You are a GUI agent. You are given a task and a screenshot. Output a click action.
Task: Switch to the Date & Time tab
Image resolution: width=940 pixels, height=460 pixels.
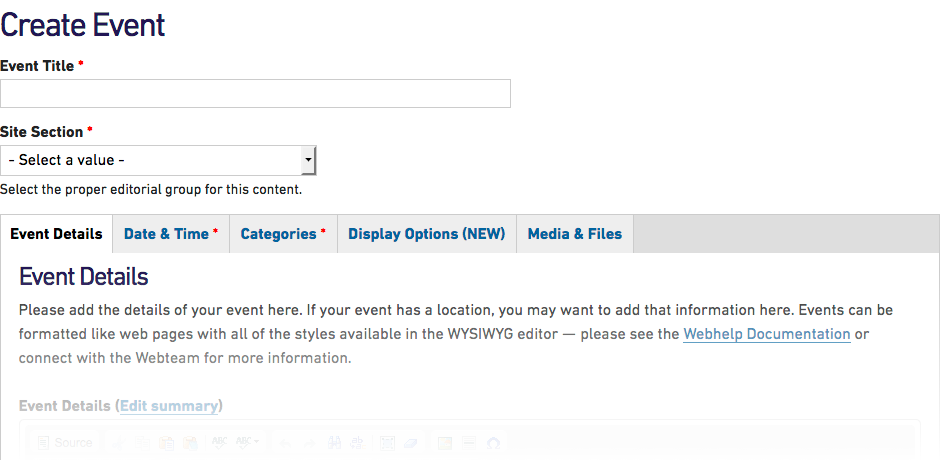tap(171, 234)
